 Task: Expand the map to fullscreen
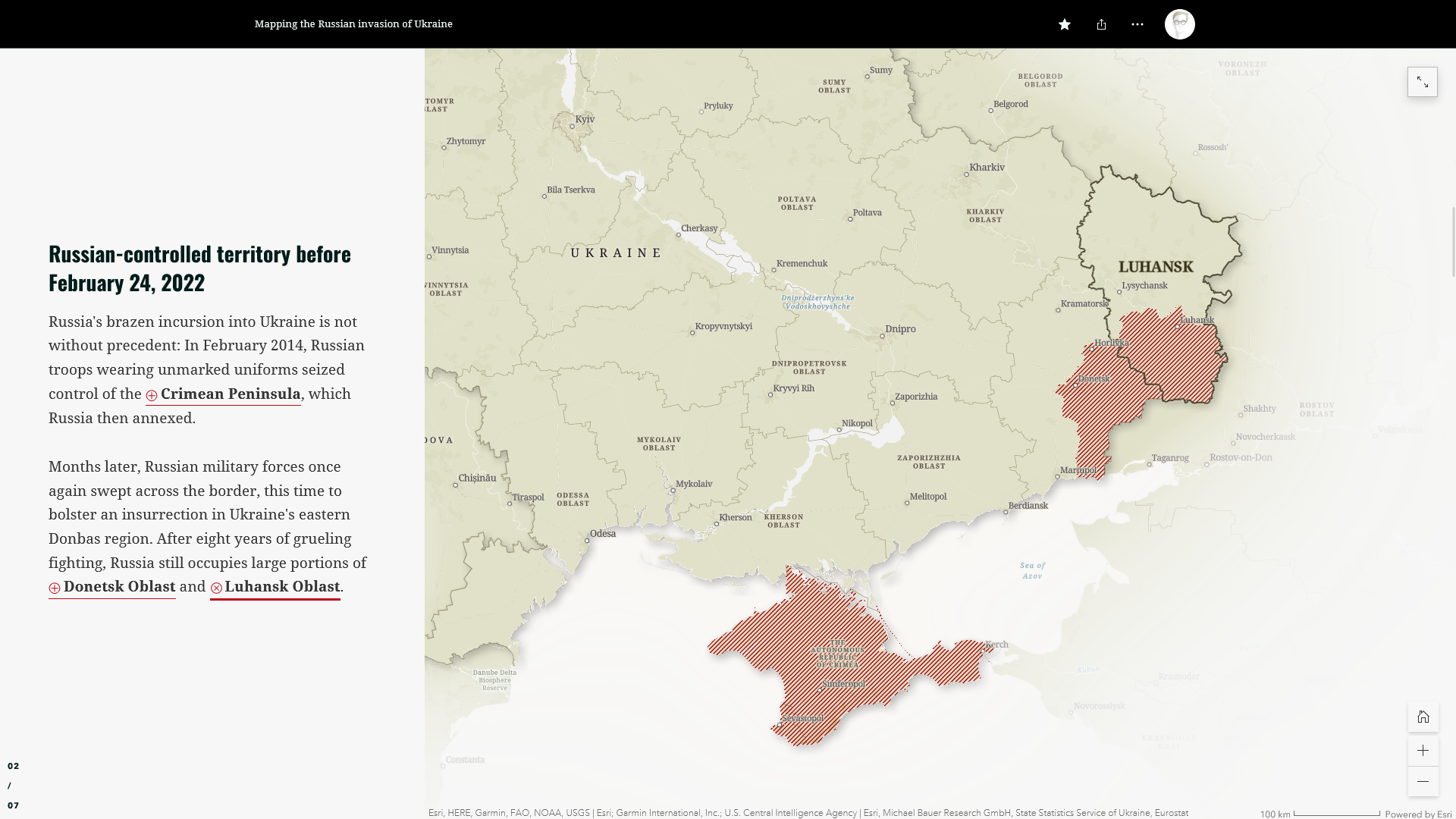[x=1422, y=82]
